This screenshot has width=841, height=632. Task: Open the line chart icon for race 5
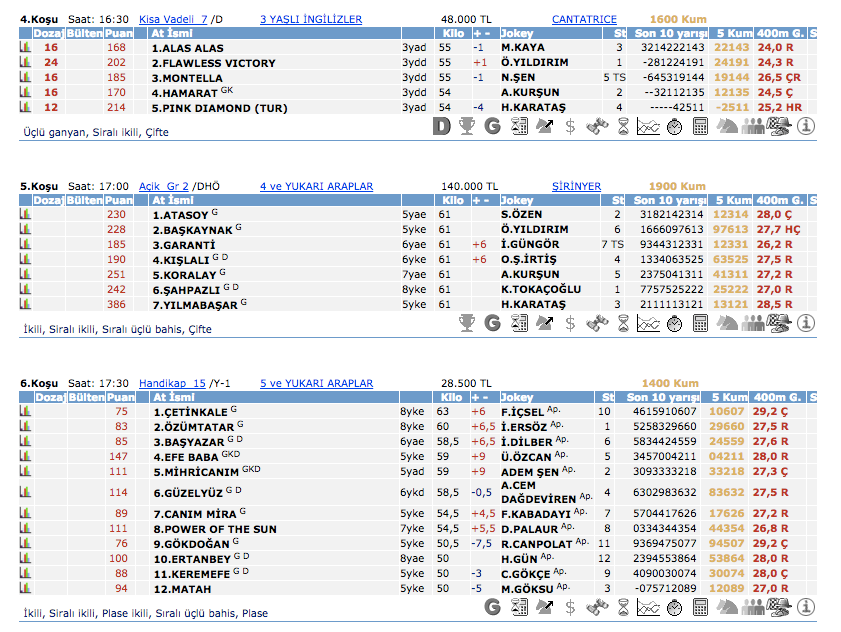[648, 323]
